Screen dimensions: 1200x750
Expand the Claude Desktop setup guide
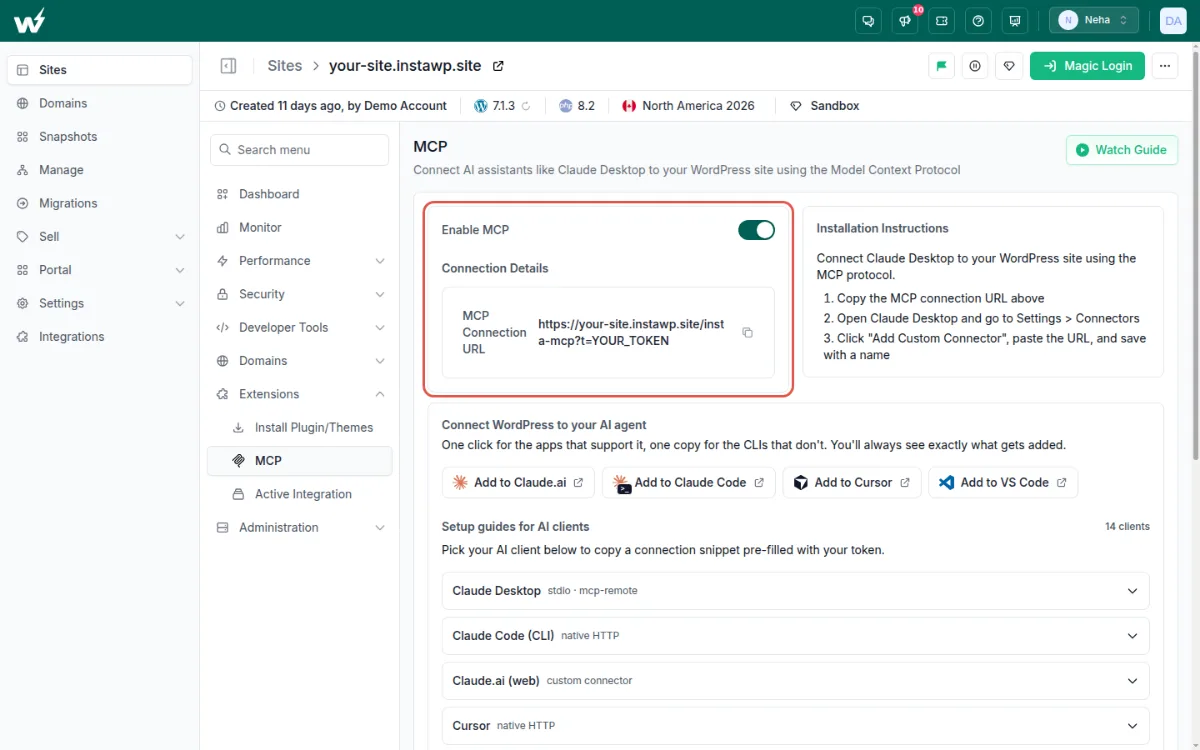tap(795, 591)
